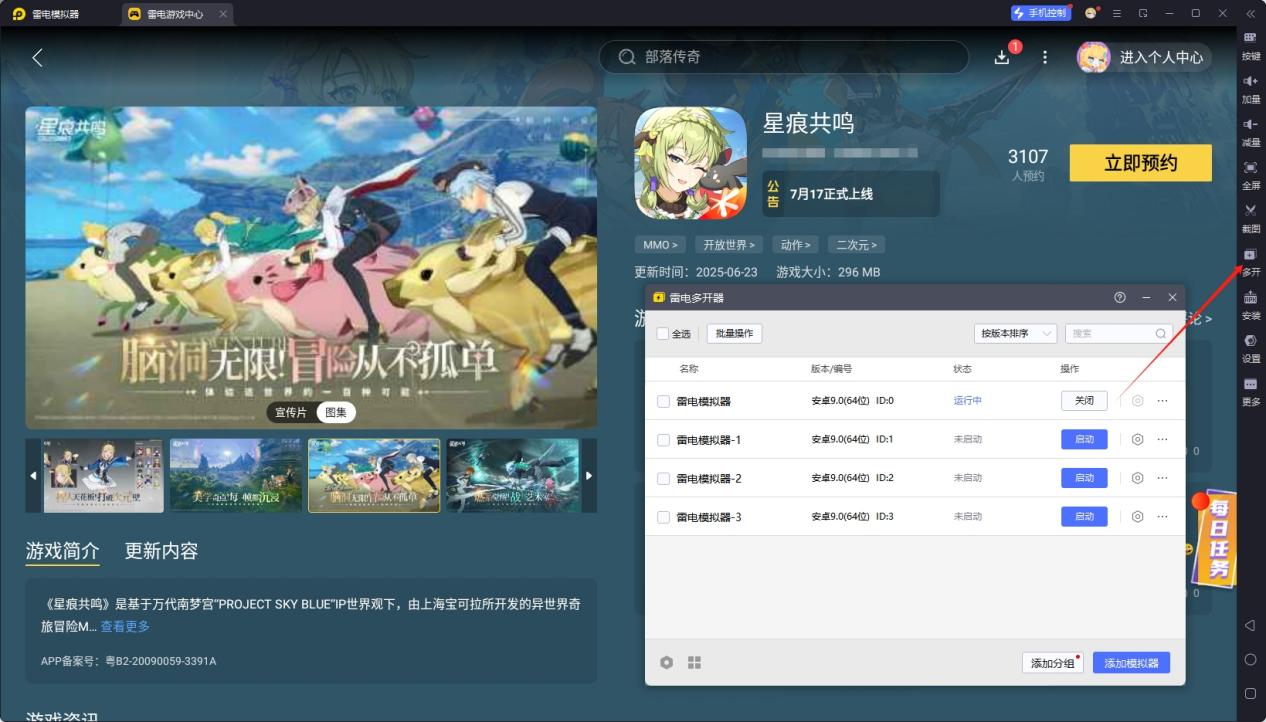Go back with the left arrow
This screenshot has width=1266, height=722.
[x=37, y=57]
